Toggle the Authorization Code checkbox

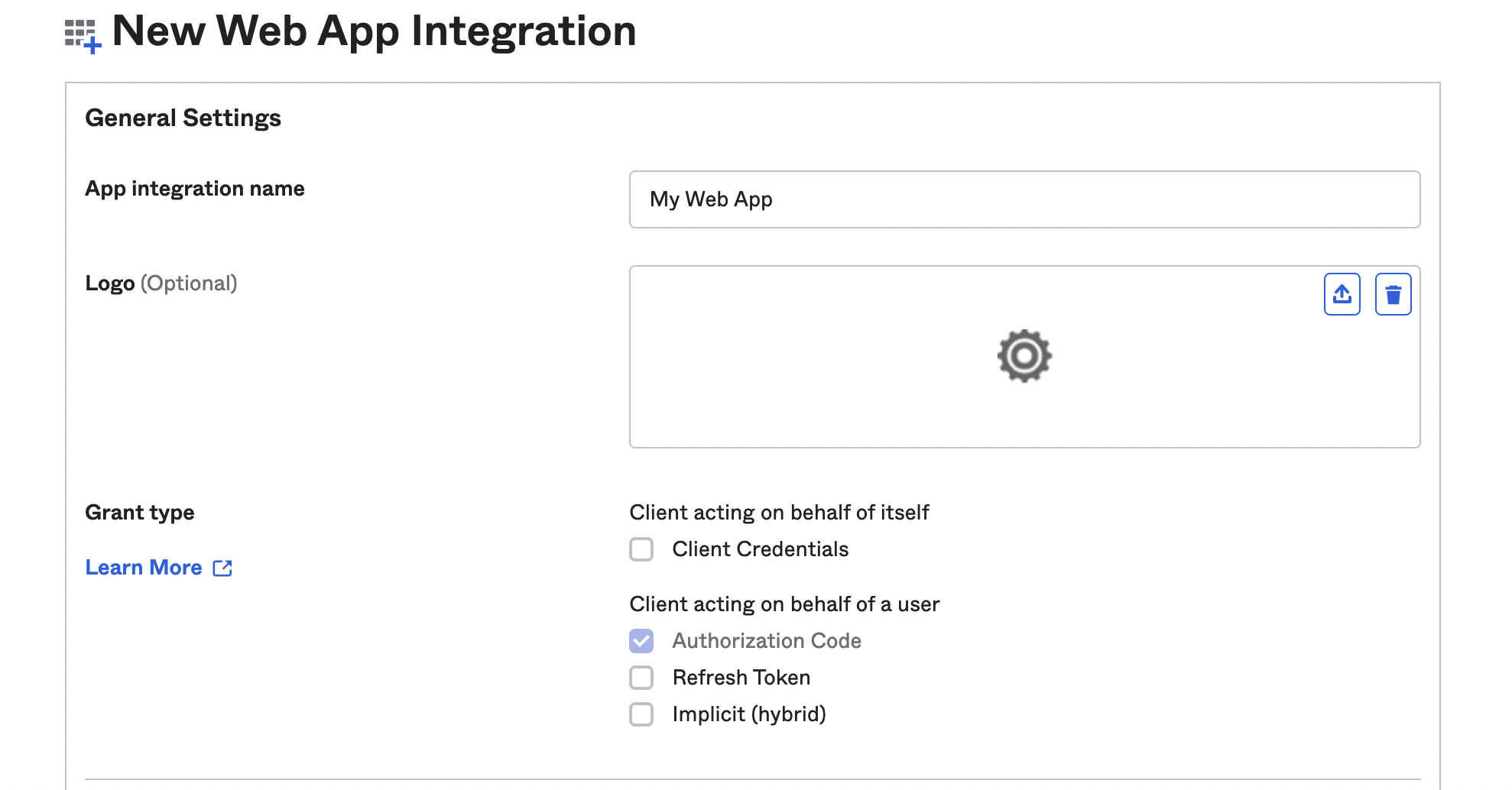coord(641,641)
